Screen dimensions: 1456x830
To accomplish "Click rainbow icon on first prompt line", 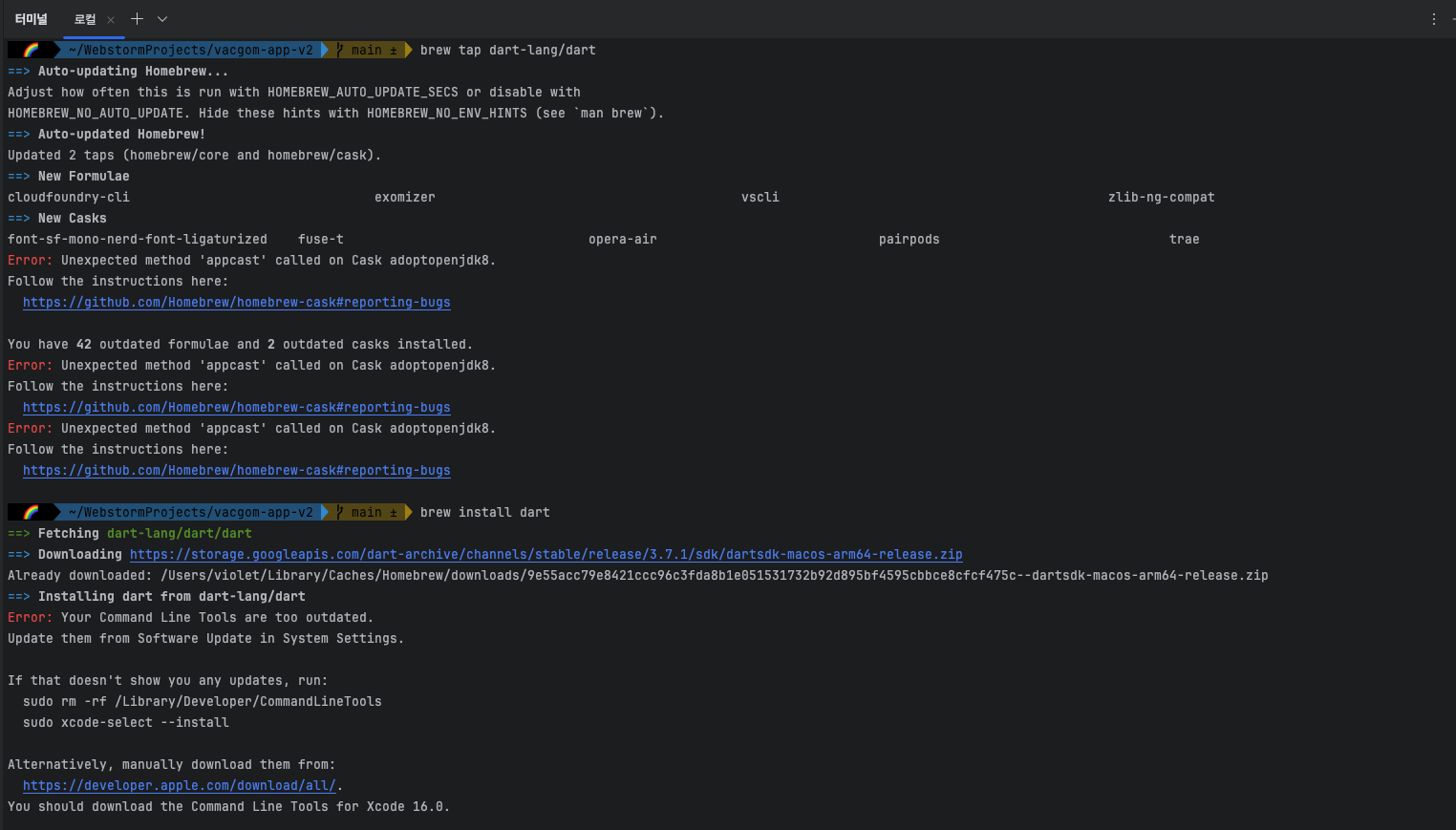I will [31, 51].
